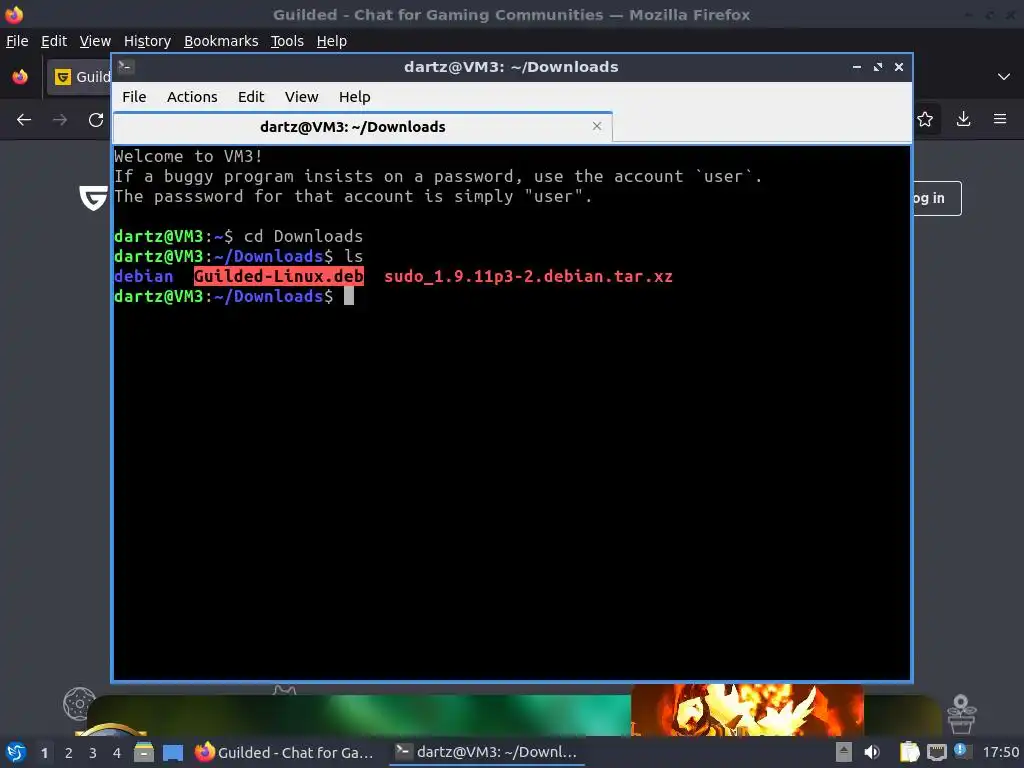Click sudo_1.9.11p3-2.debian.tar.xz filename
The image size is (1024, 768).
pyautogui.click(x=528, y=276)
